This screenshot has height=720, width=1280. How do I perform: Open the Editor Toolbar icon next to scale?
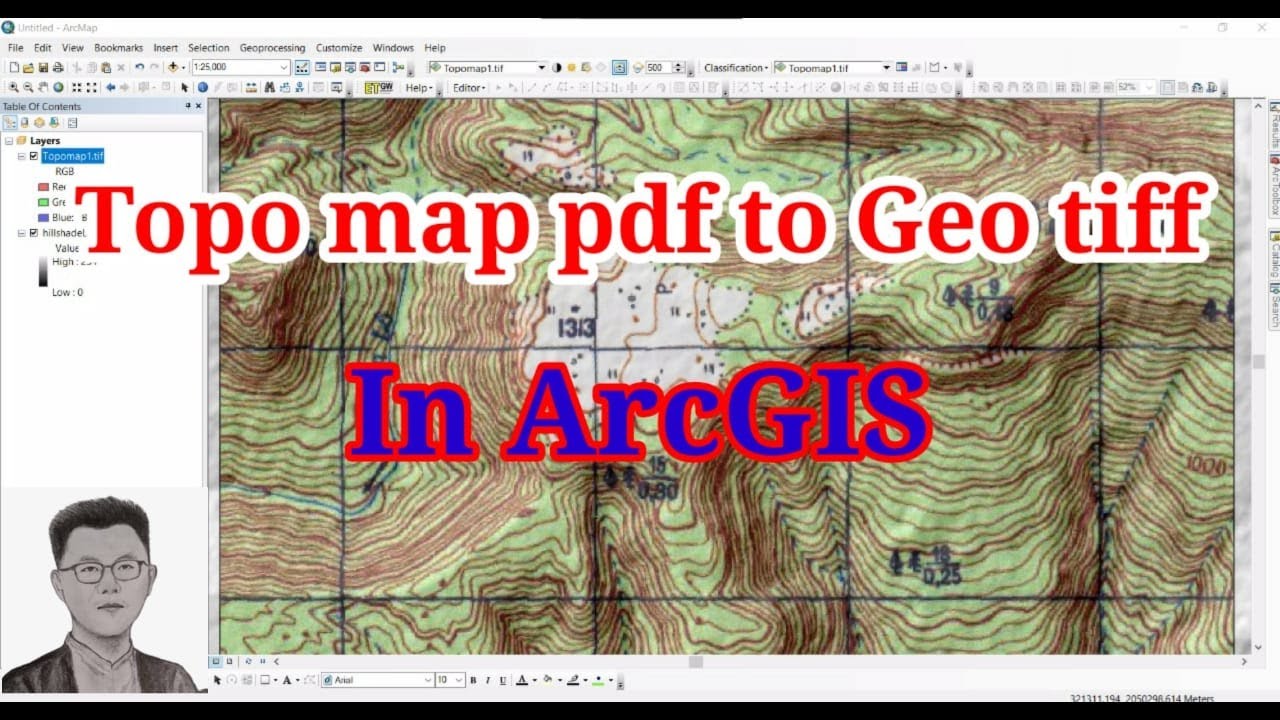click(x=302, y=68)
